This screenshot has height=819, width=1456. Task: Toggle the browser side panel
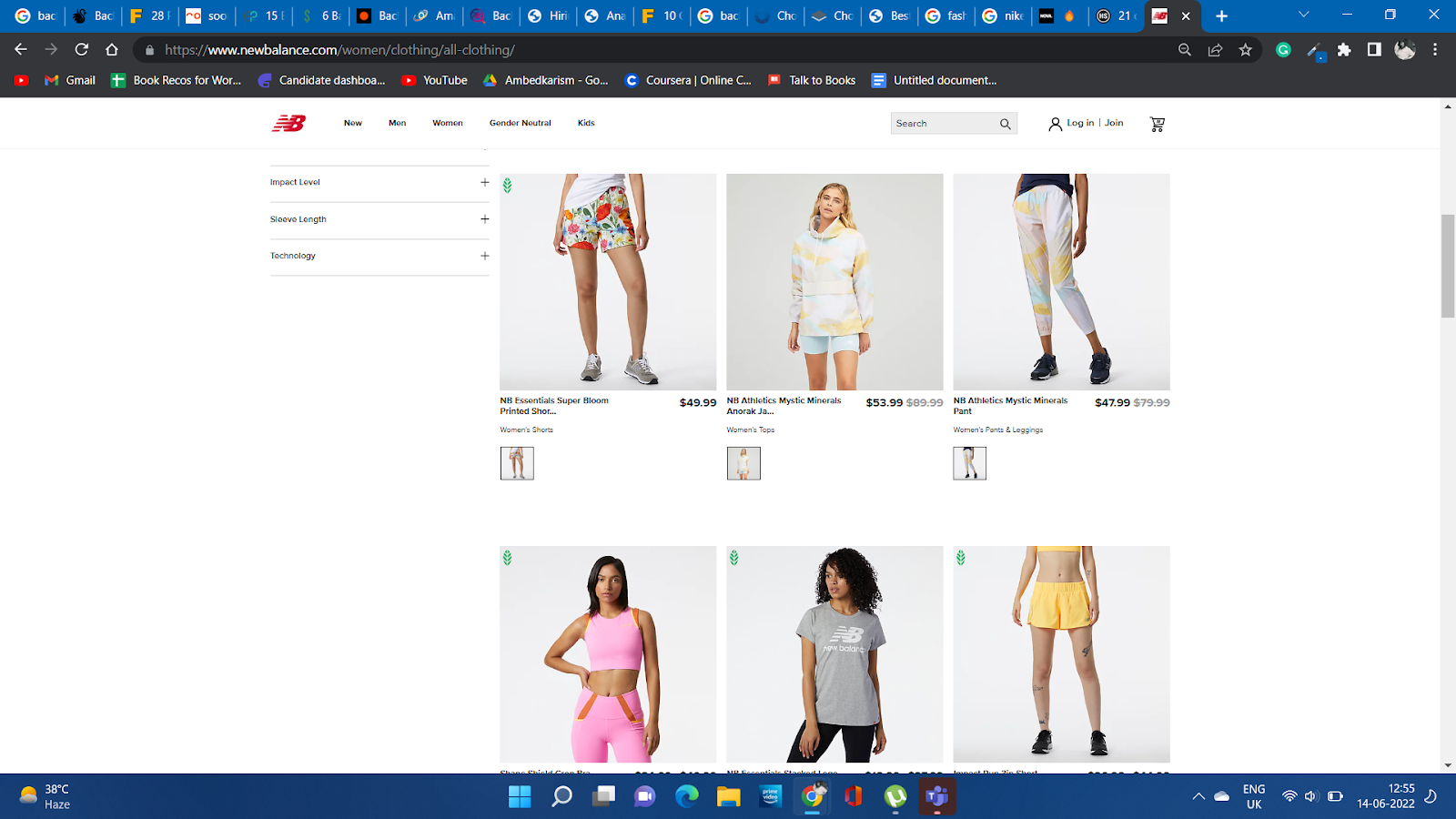[x=1374, y=50]
